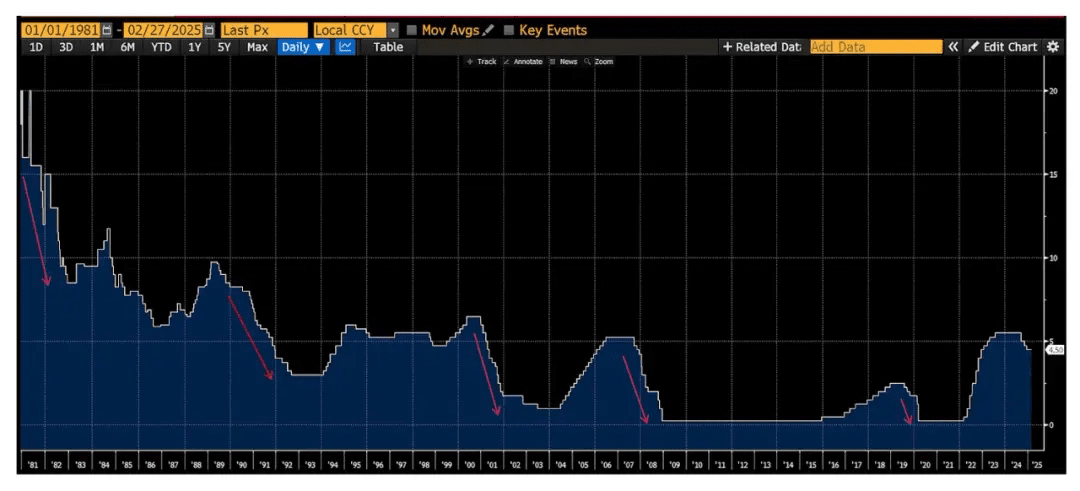Open the end date calendar picker
This screenshot has height=491, width=1080.
tap(209, 30)
